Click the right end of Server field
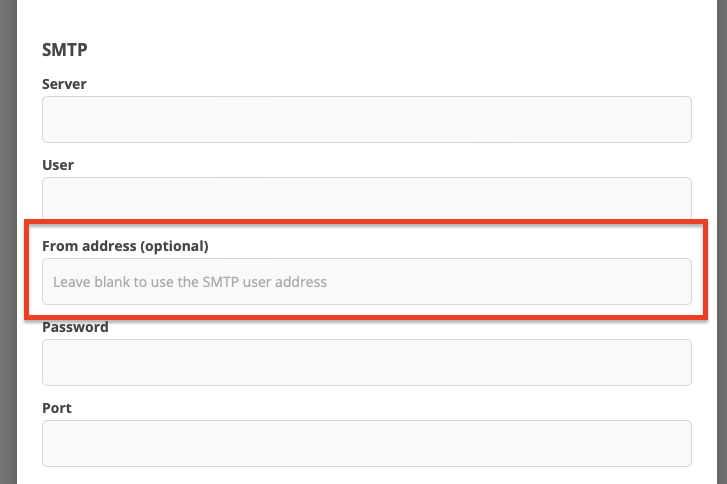This screenshot has width=727, height=484. (x=682, y=120)
